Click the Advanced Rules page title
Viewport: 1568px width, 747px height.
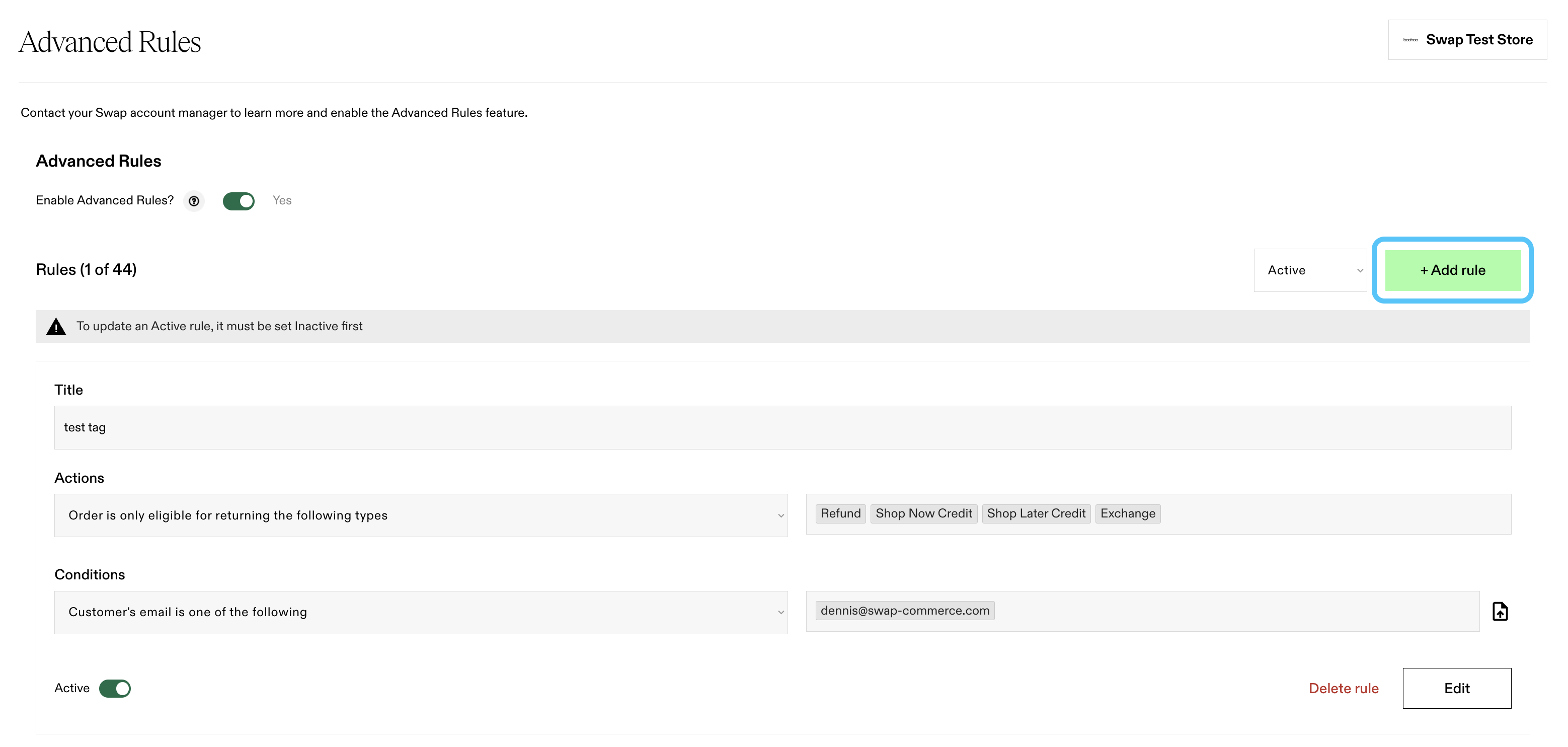point(110,42)
